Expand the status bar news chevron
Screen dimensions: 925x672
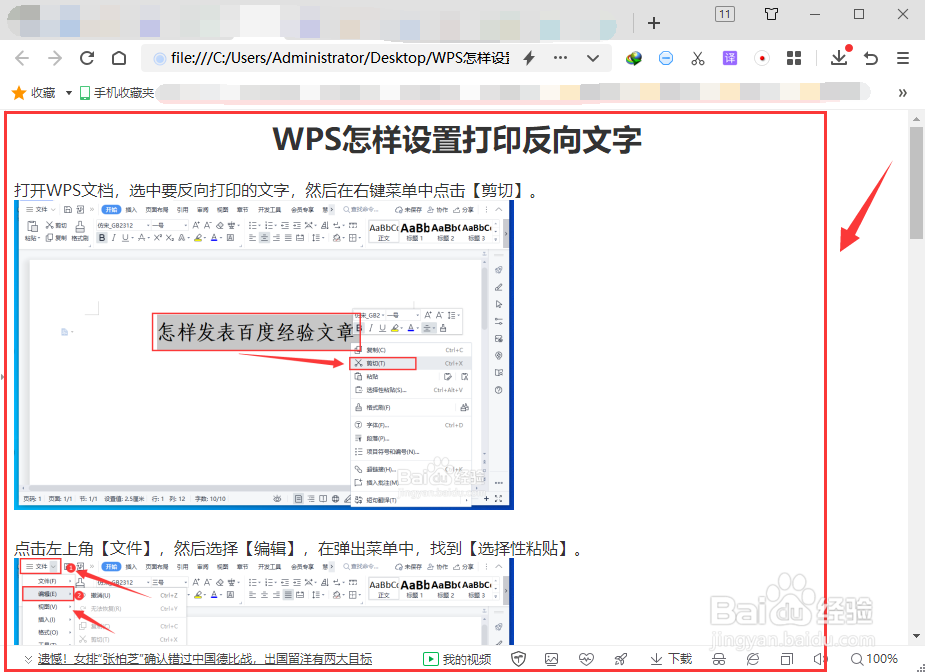click(x=28, y=659)
